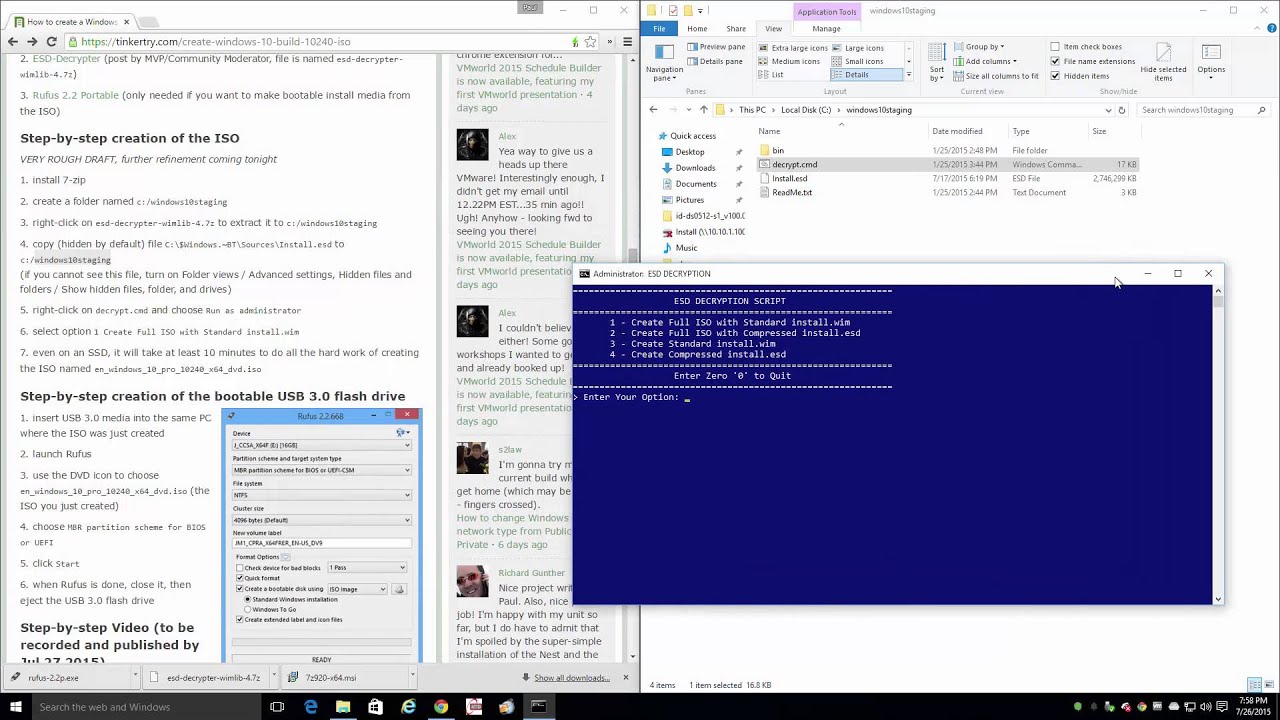
Task: Click the Rufus 2.2 Portable link
Action: 75,95
